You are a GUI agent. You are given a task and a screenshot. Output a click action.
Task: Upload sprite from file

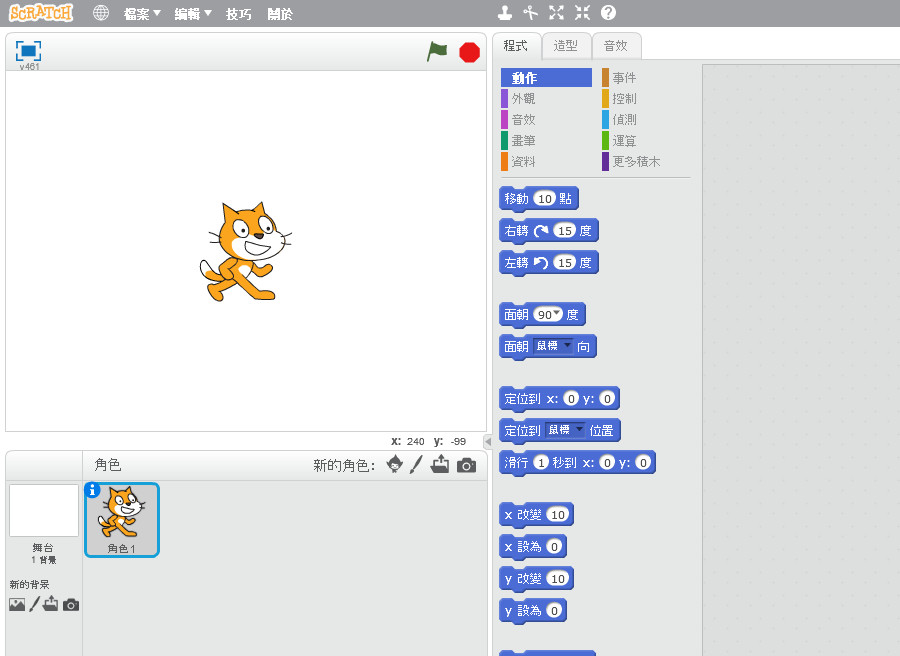coord(440,464)
